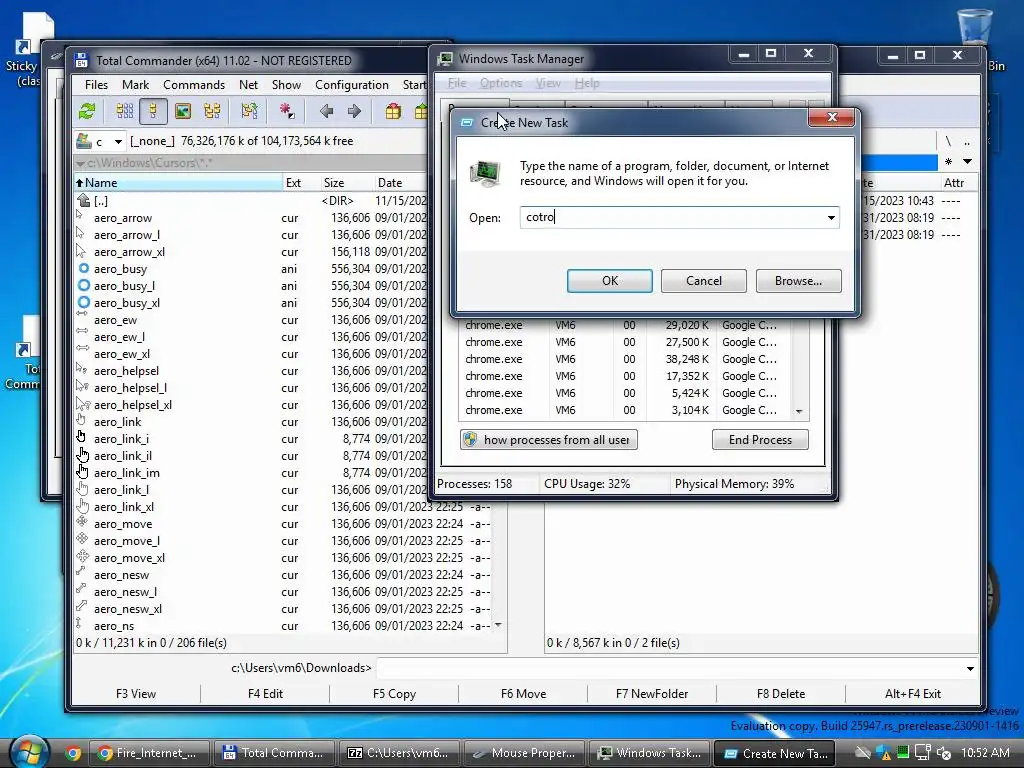Viewport: 1024px width, 768px height.
Task: Switch to the Mouse Properties taskbar button
Action: tap(524, 753)
